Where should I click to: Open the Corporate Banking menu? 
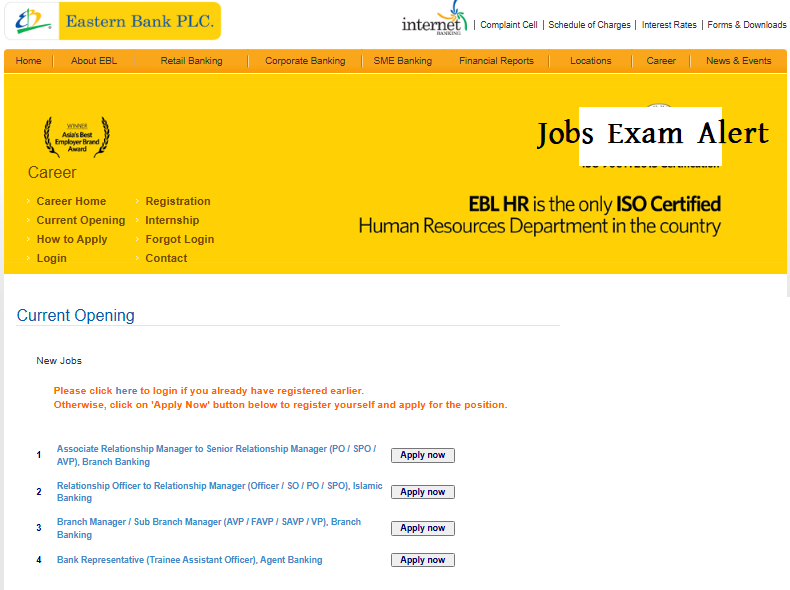[x=305, y=61]
